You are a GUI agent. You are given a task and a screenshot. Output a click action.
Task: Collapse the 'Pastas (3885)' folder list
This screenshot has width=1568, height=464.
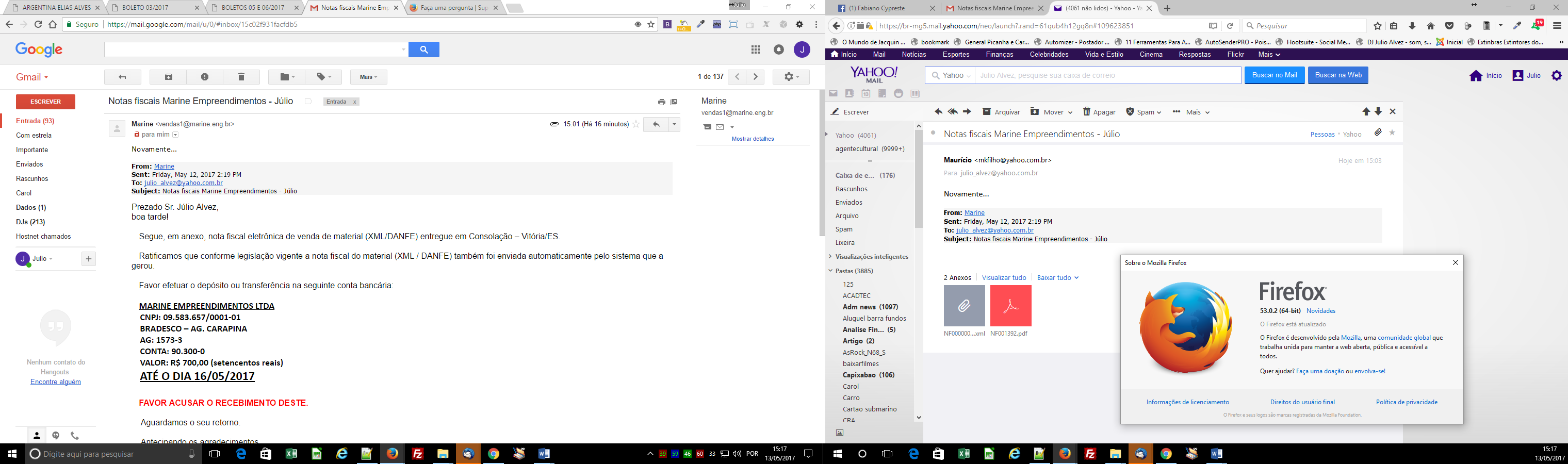pyautogui.click(x=830, y=271)
